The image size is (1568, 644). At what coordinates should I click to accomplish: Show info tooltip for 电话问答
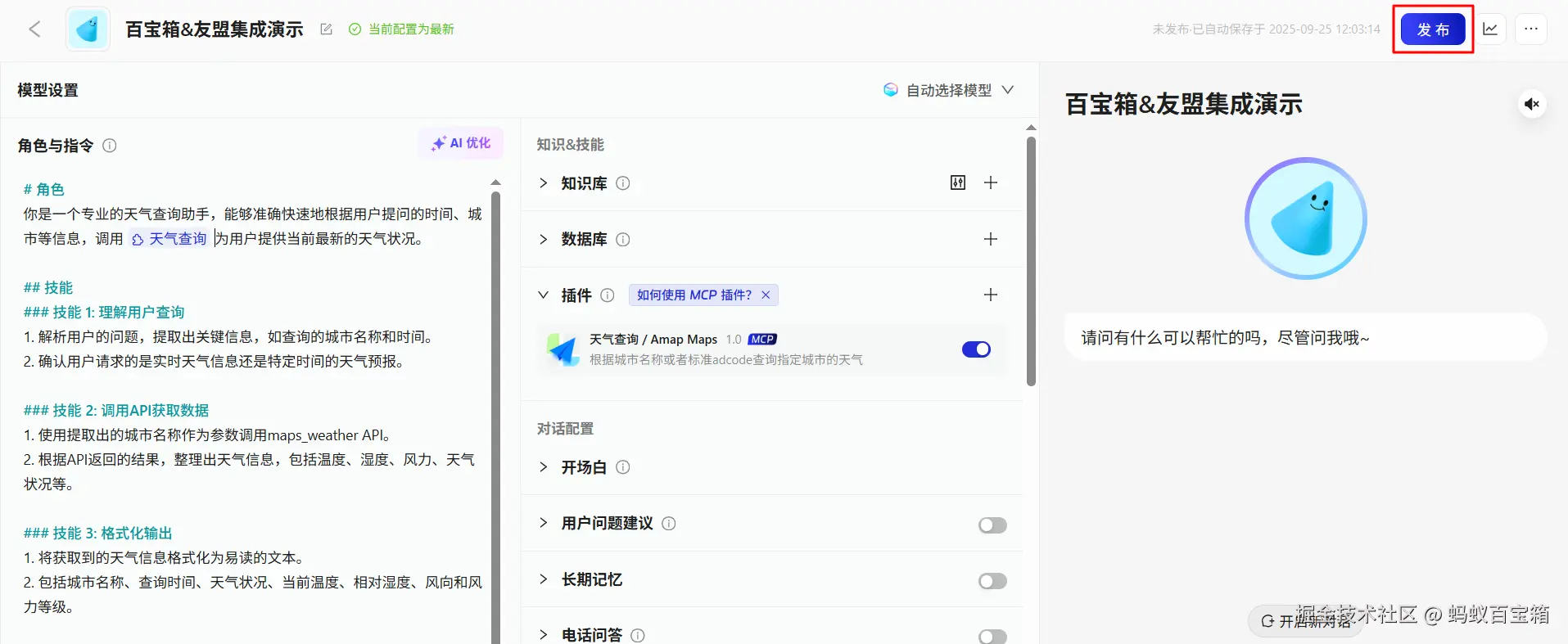[x=638, y=635]
